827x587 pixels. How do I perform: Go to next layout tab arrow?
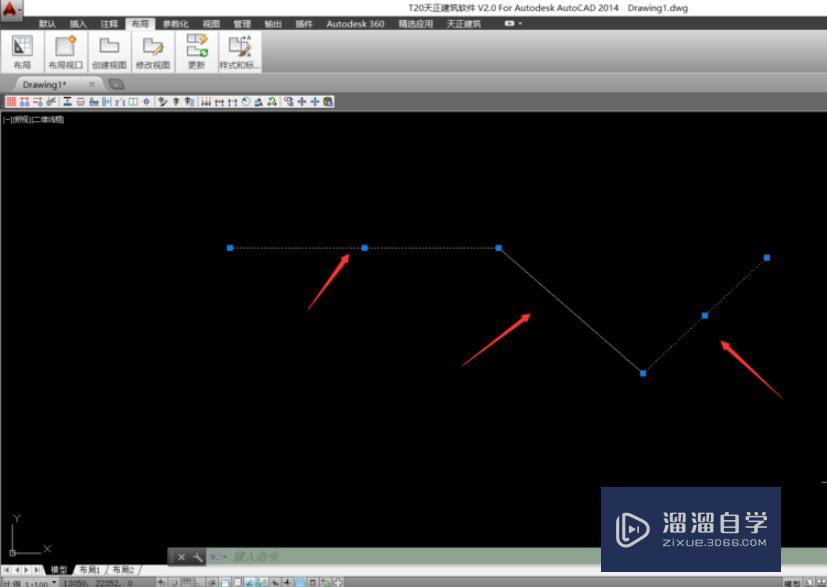26,570
